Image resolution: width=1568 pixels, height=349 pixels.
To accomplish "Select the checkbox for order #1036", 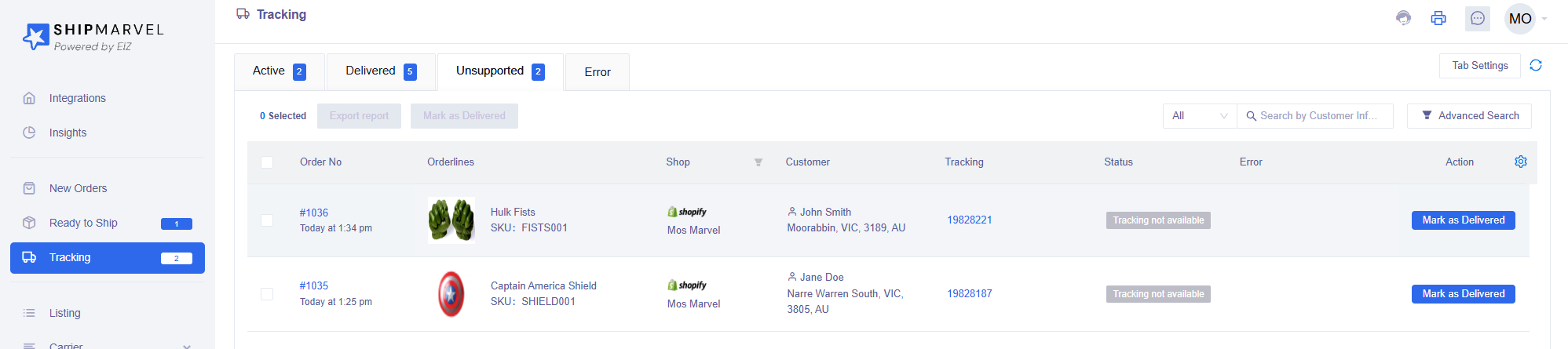I will pos(267,220).
